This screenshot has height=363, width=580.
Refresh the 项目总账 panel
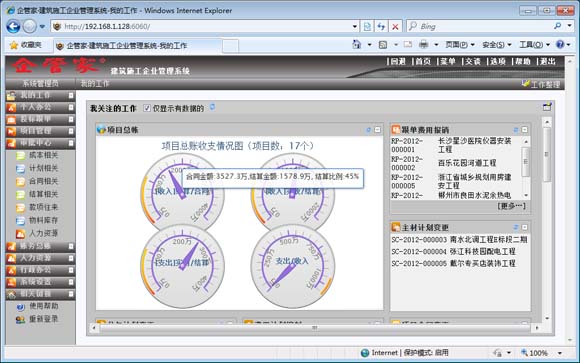pos(368,130)
